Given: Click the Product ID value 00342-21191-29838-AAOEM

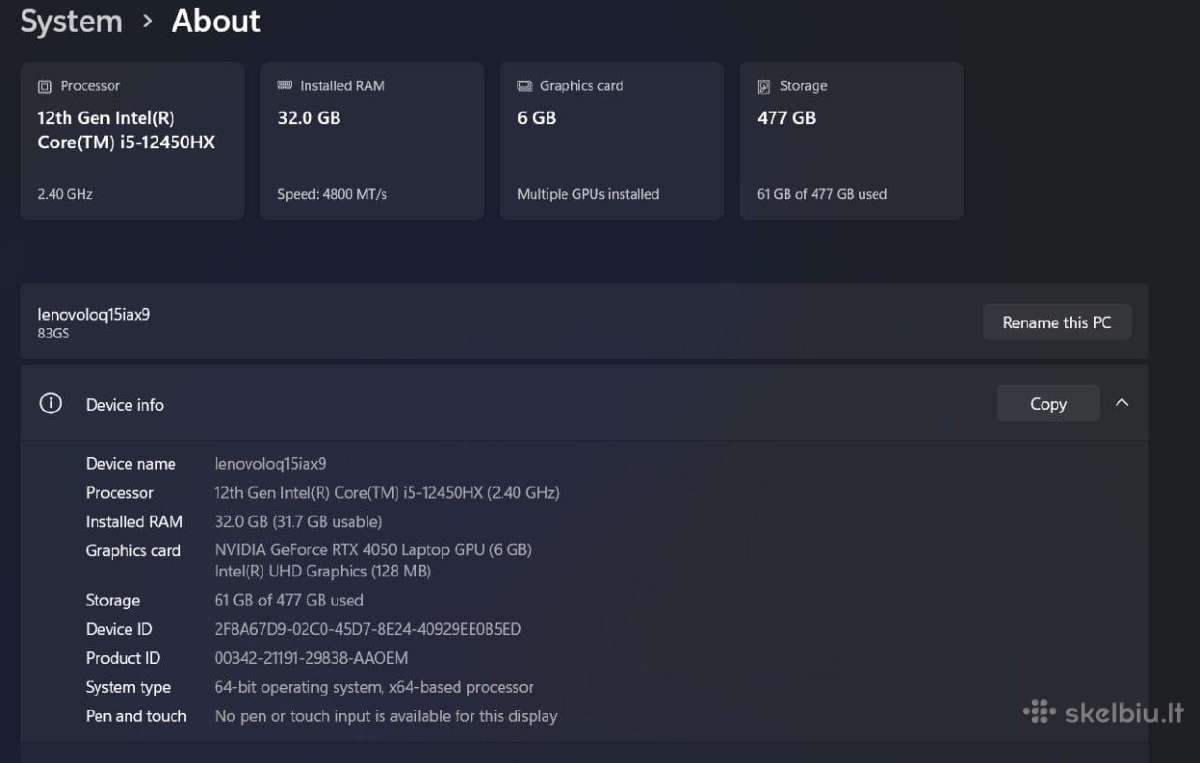Looking at the screenshot, I should 311,658.
